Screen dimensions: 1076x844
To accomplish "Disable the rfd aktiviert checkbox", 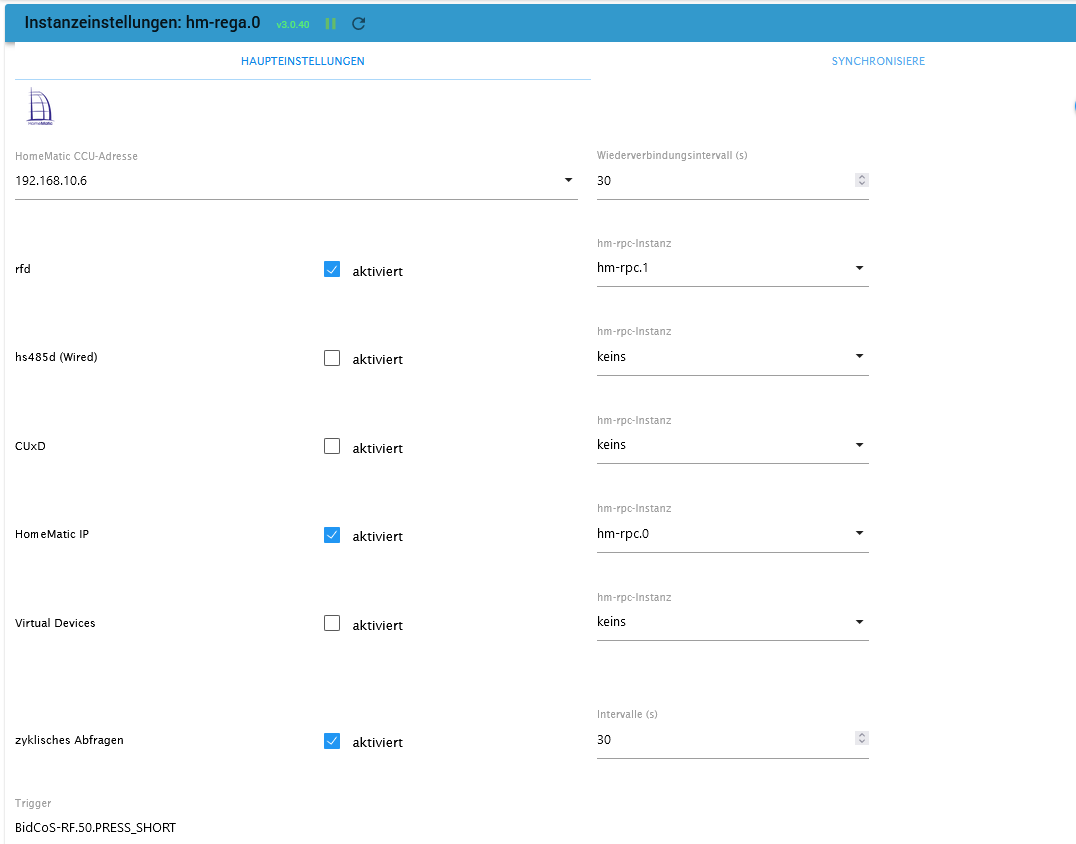I will click(332, 270).
